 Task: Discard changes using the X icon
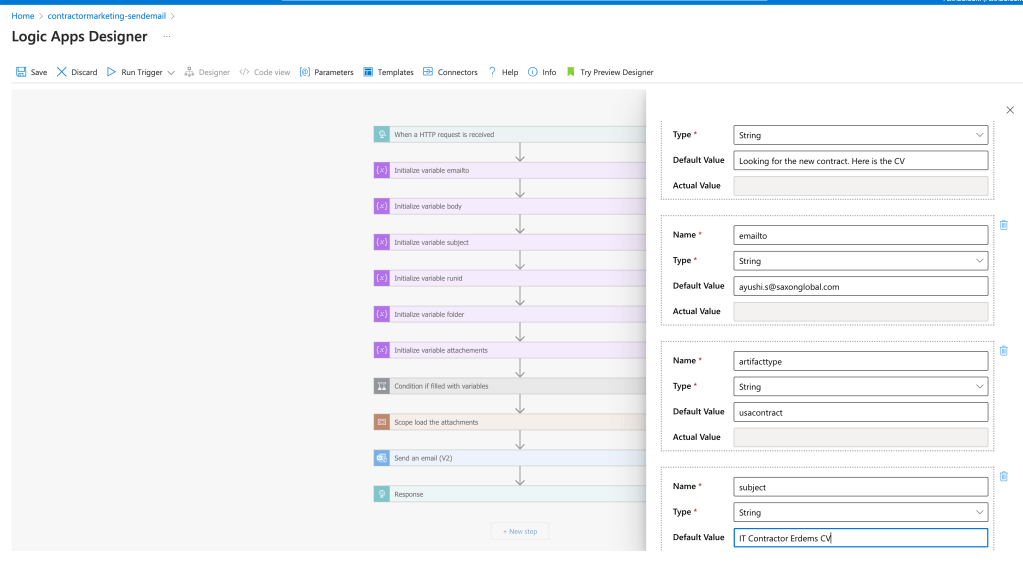[x=61, y=72]
